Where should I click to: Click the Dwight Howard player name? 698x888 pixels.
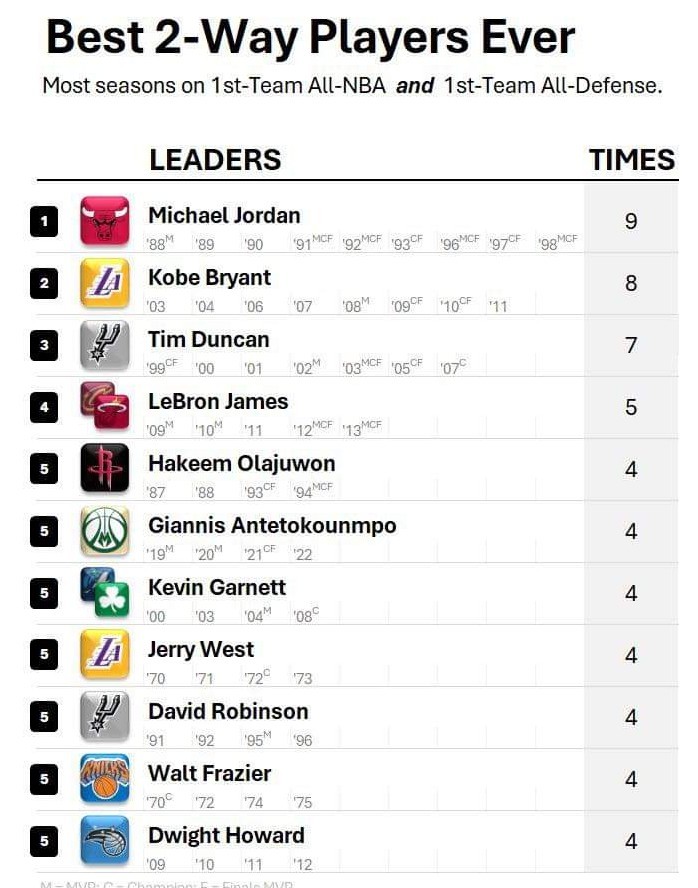click(226, 835)
